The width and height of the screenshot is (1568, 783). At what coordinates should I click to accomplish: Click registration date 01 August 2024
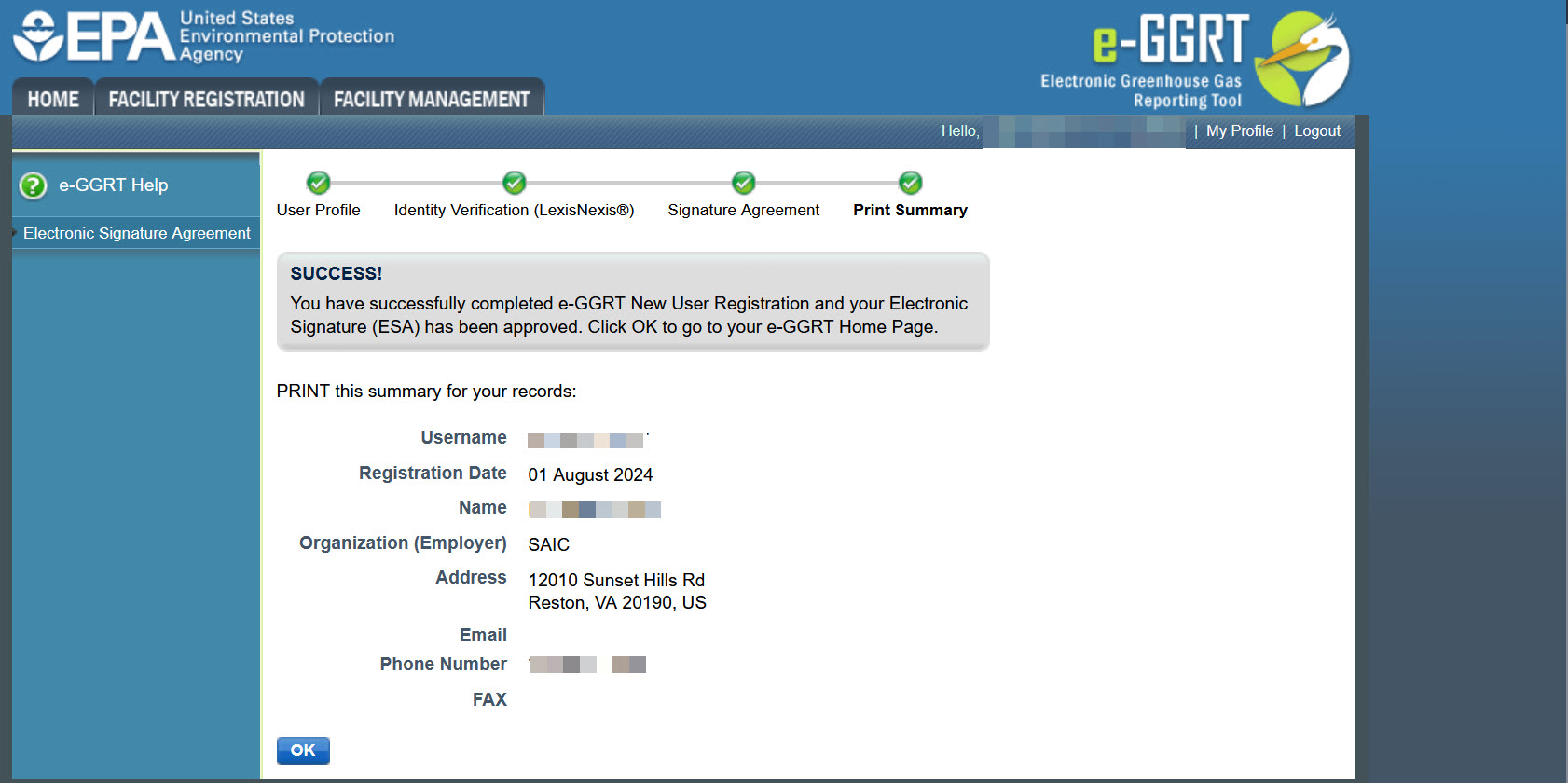[x=591, y=474]
